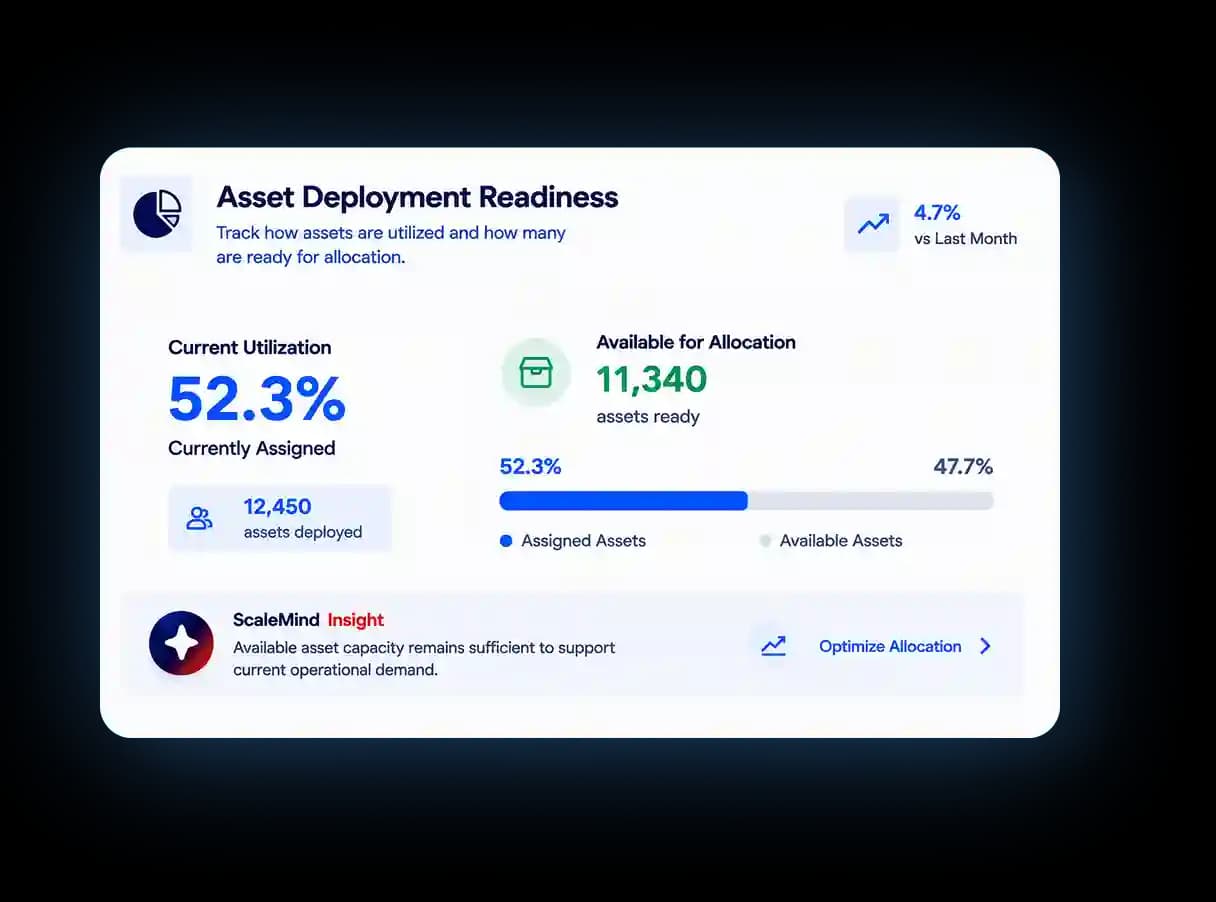1216x902 pixels.
Task: Click the 12,450 assets deployed number
Action: [x=278, y=506]
